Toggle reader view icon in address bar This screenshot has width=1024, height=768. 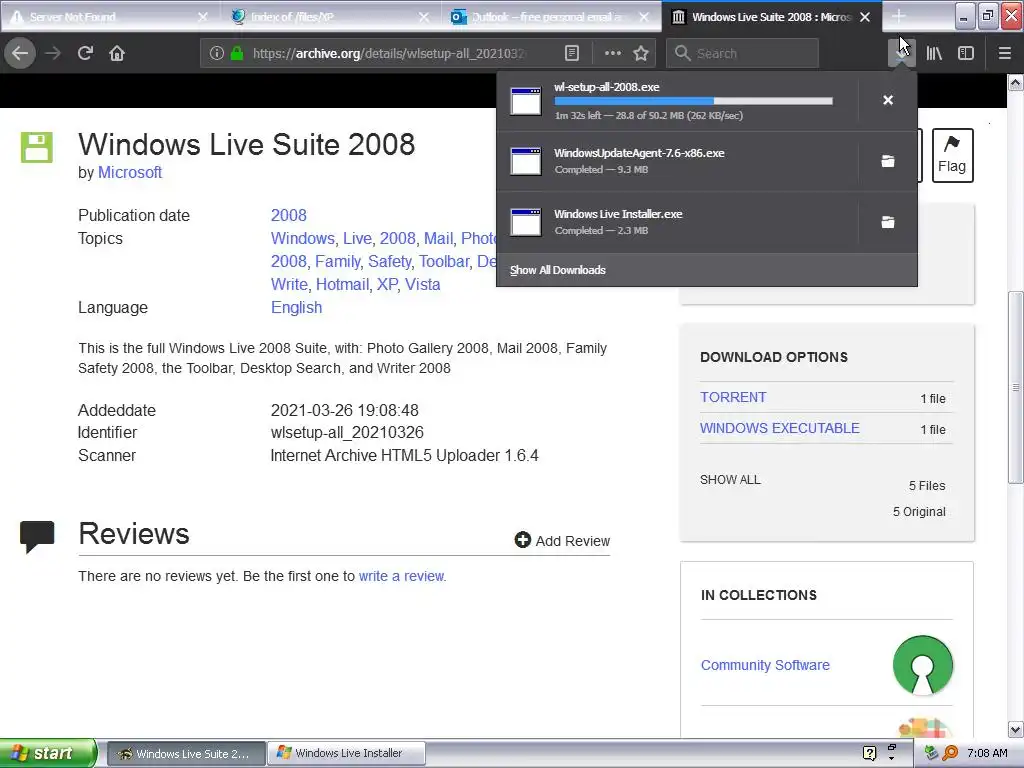571,53
